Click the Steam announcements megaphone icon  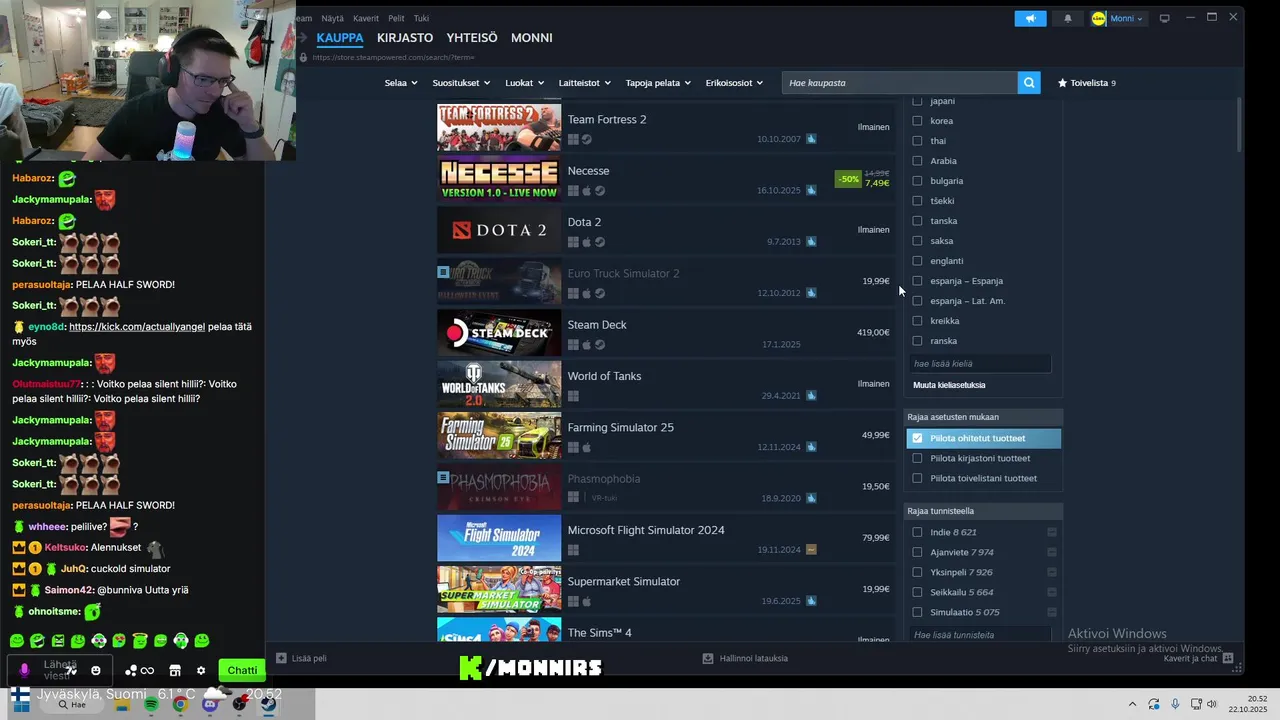pos(1030,18)
